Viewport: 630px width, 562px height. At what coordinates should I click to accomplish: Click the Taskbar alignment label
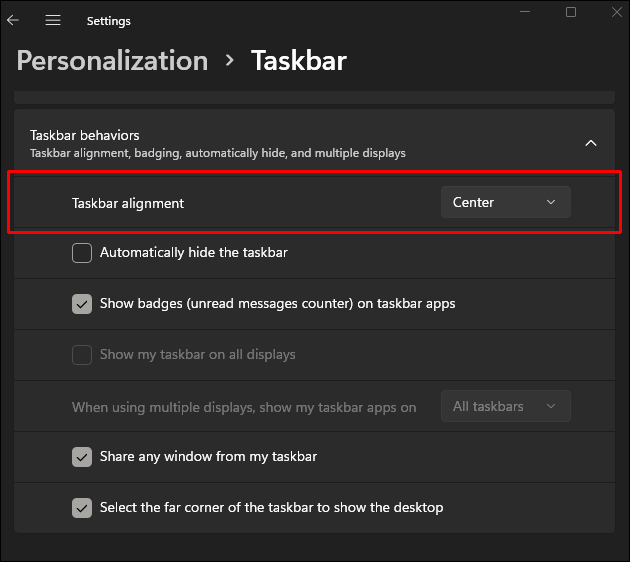pos(128,203)
